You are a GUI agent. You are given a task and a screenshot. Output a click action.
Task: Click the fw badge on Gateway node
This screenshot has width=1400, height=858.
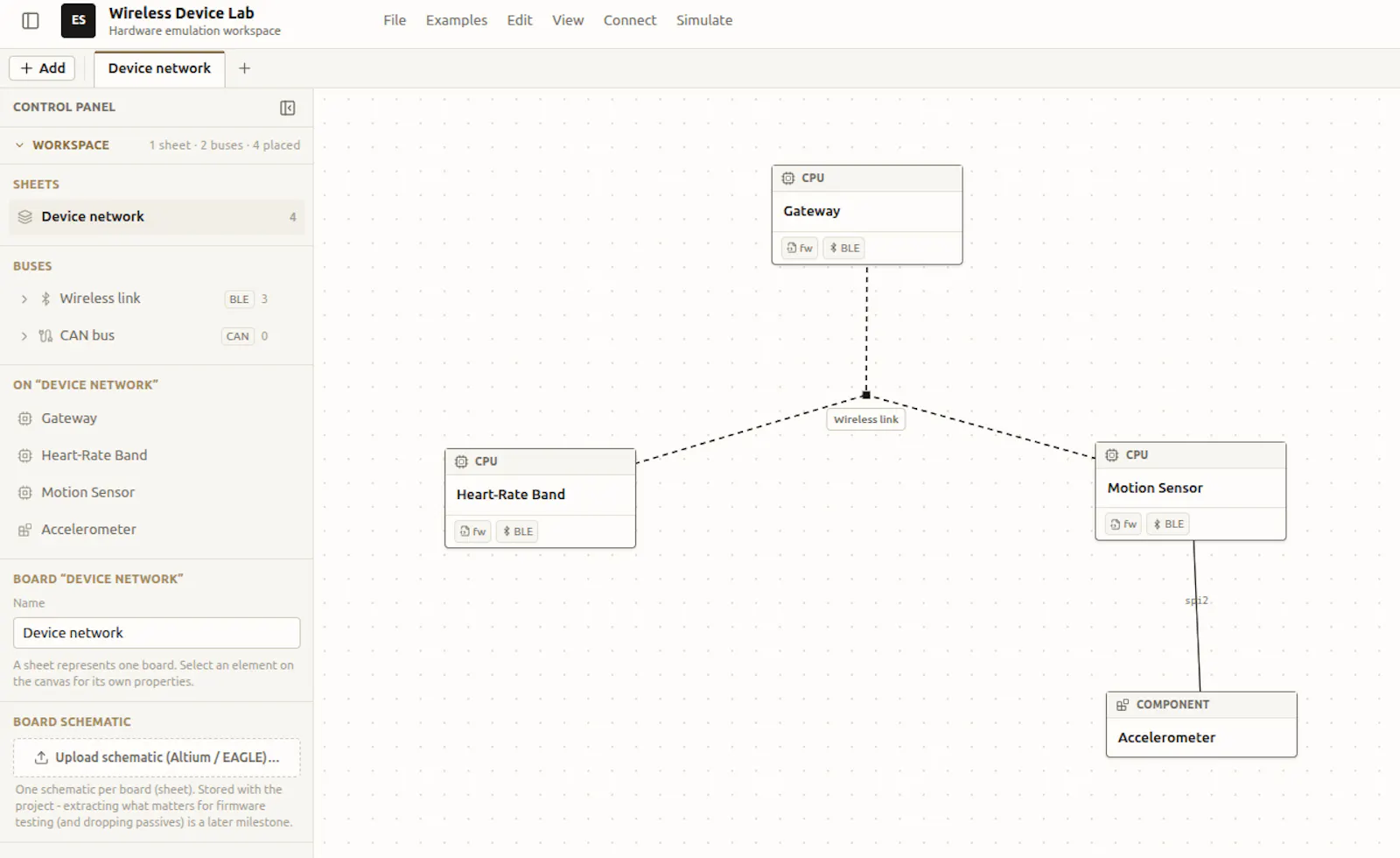pyautogui.click(x=799, y=248)
